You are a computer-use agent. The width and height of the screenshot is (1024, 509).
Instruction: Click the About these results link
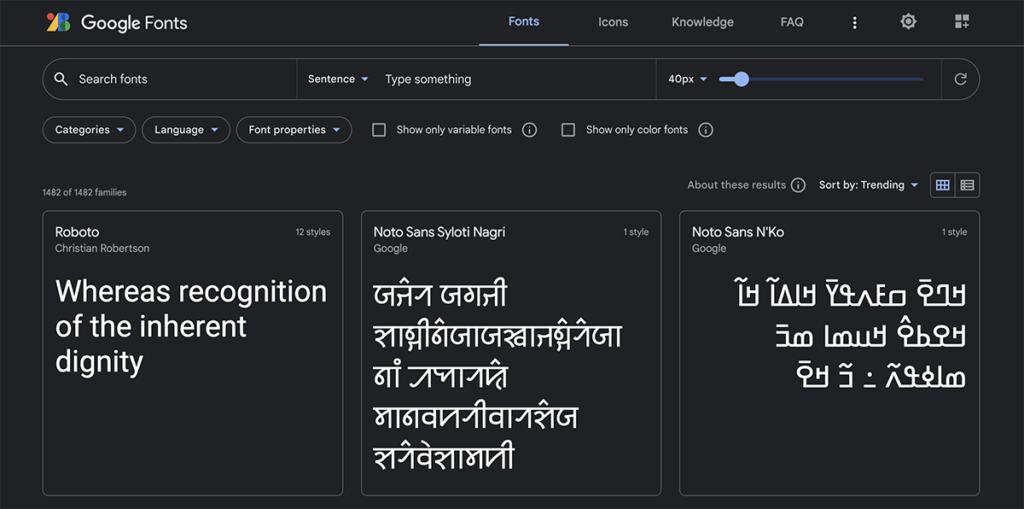point(737,185)
